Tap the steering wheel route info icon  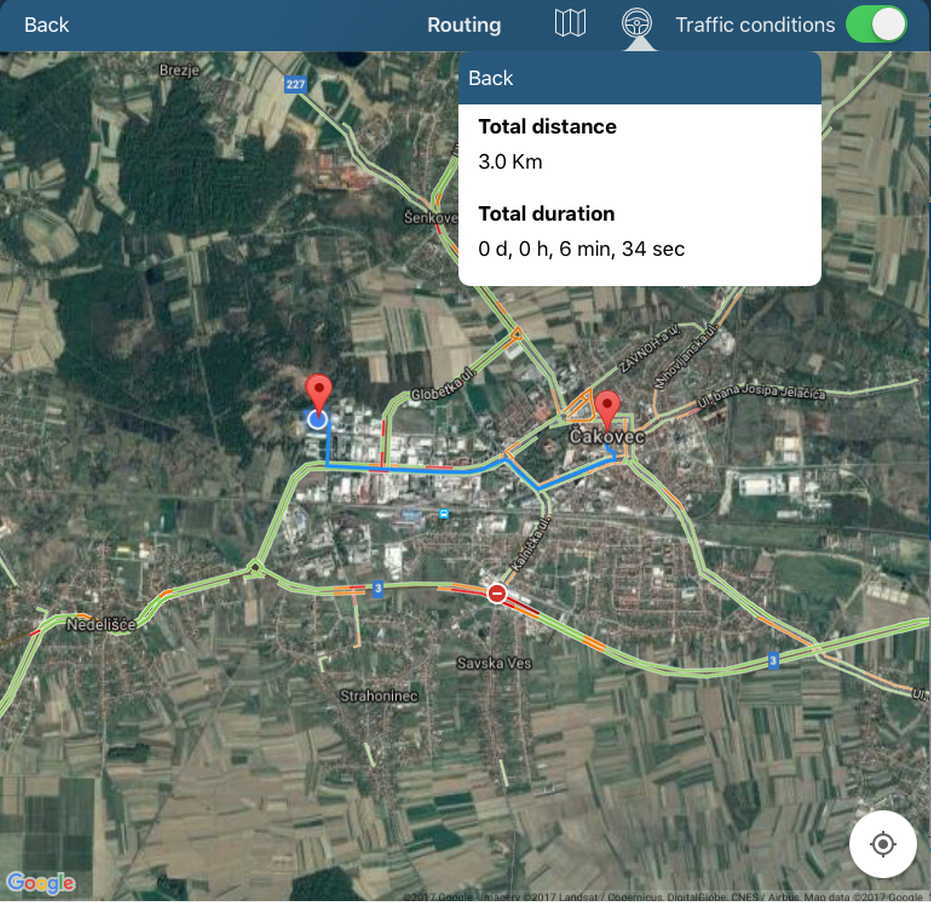click(635, 24)
